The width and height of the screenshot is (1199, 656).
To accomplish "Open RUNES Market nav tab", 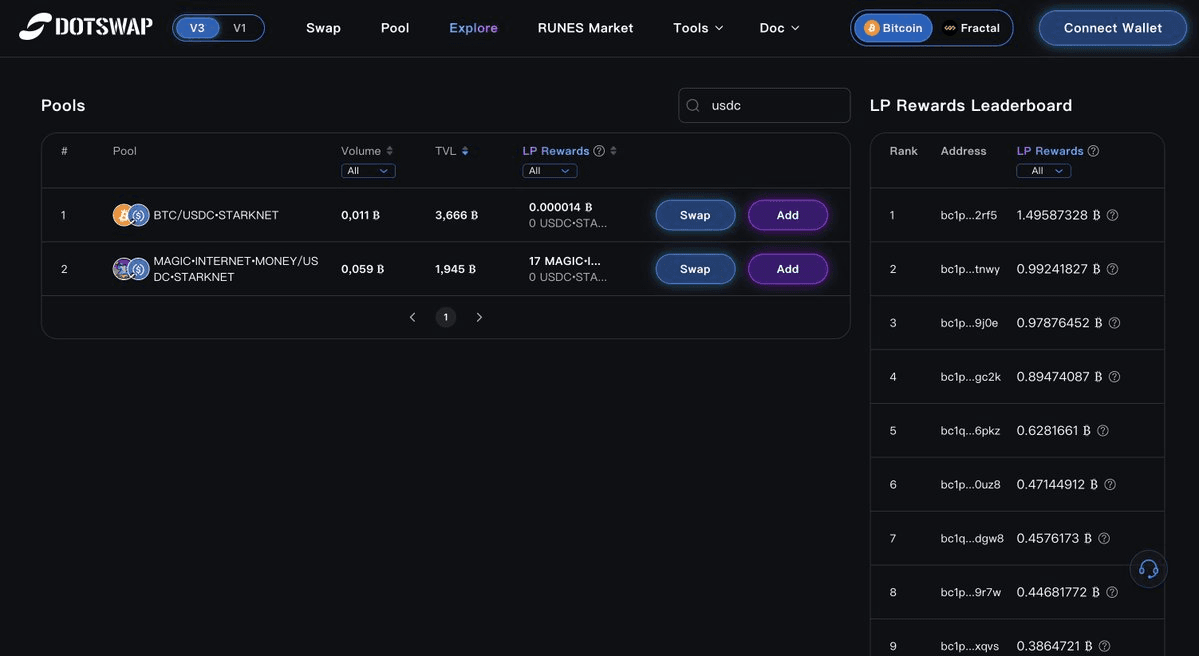I will [585, 28].
